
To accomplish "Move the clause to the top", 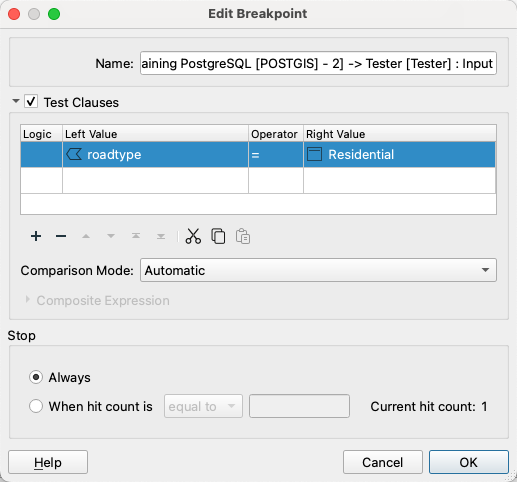I will 136,236.
